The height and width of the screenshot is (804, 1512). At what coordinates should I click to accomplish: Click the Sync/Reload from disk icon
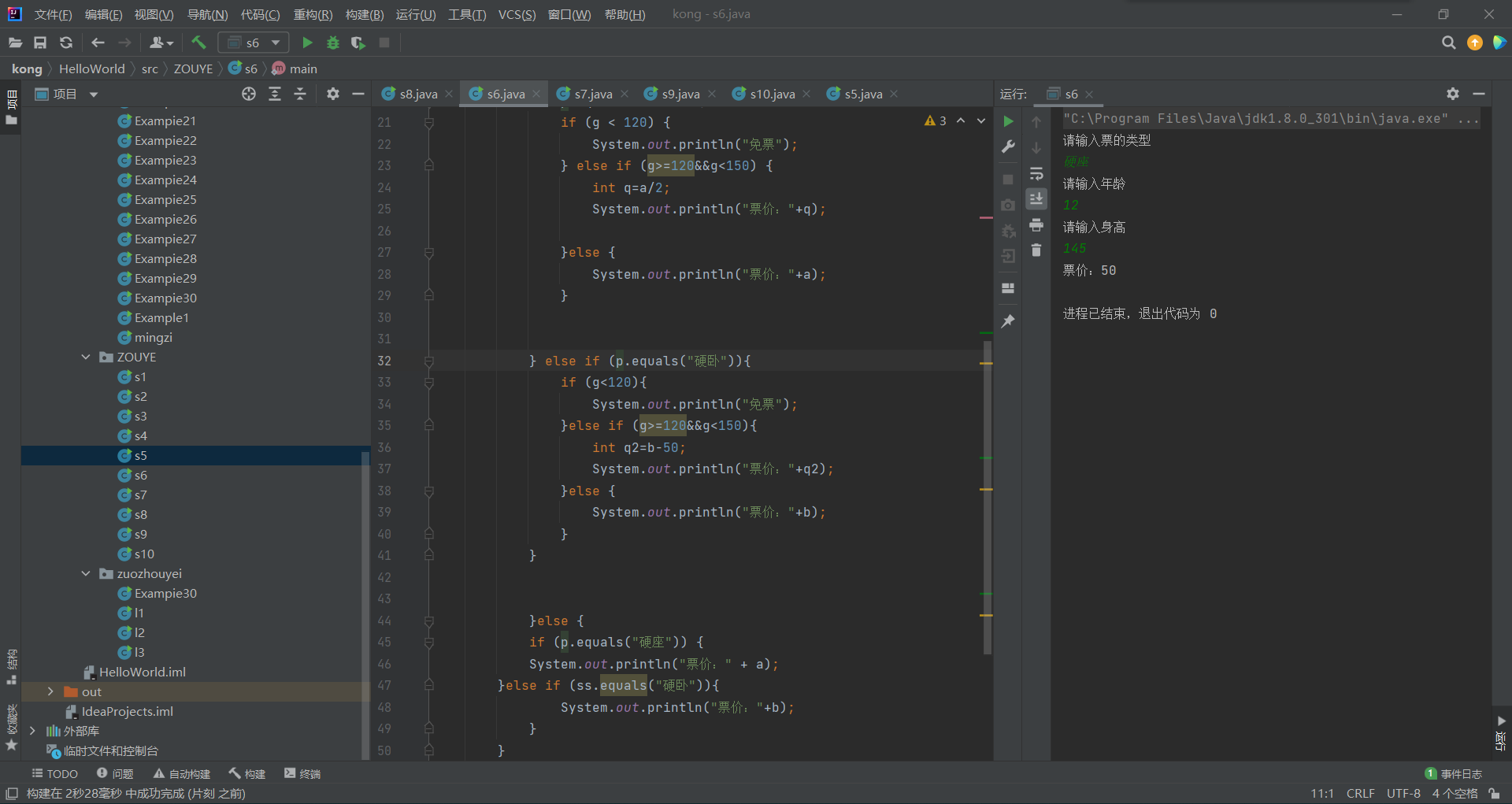66,43
